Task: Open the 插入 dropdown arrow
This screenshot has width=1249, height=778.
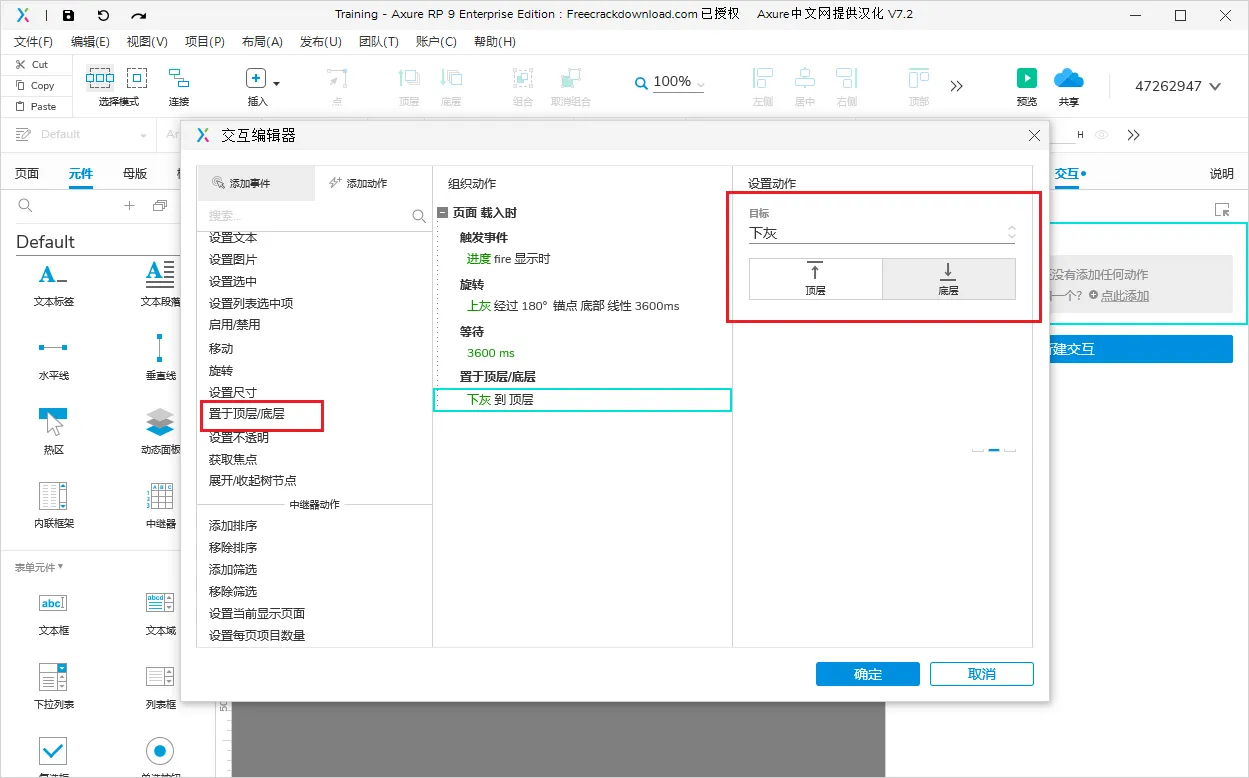Action: pos(277,84)
